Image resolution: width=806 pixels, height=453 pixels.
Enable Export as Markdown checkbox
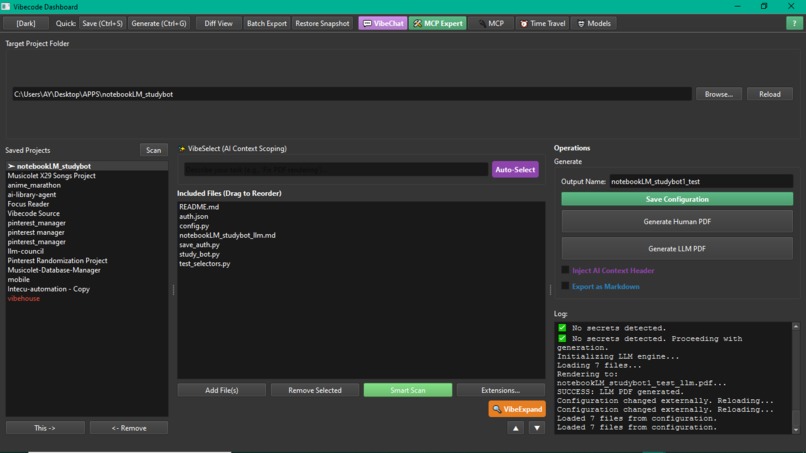[x=565, y=286]
